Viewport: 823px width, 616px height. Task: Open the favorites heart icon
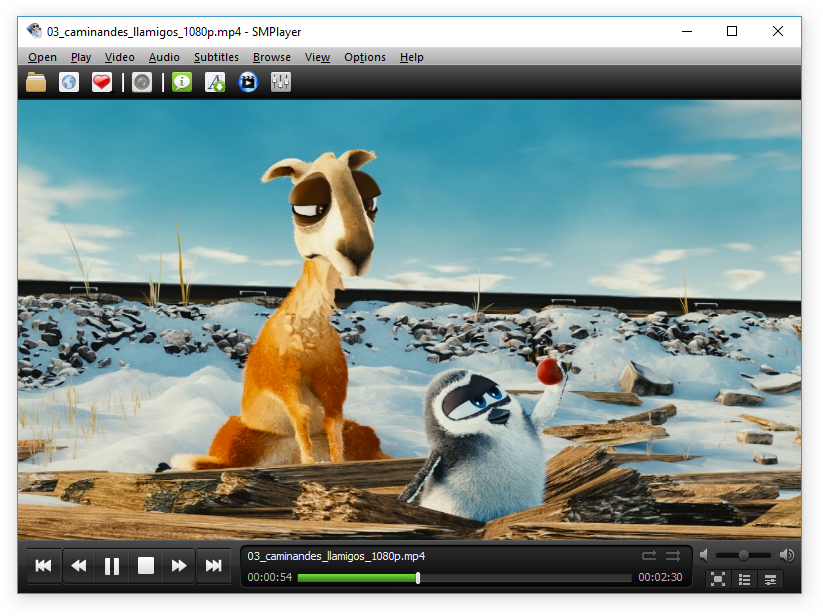coord(102,83)
